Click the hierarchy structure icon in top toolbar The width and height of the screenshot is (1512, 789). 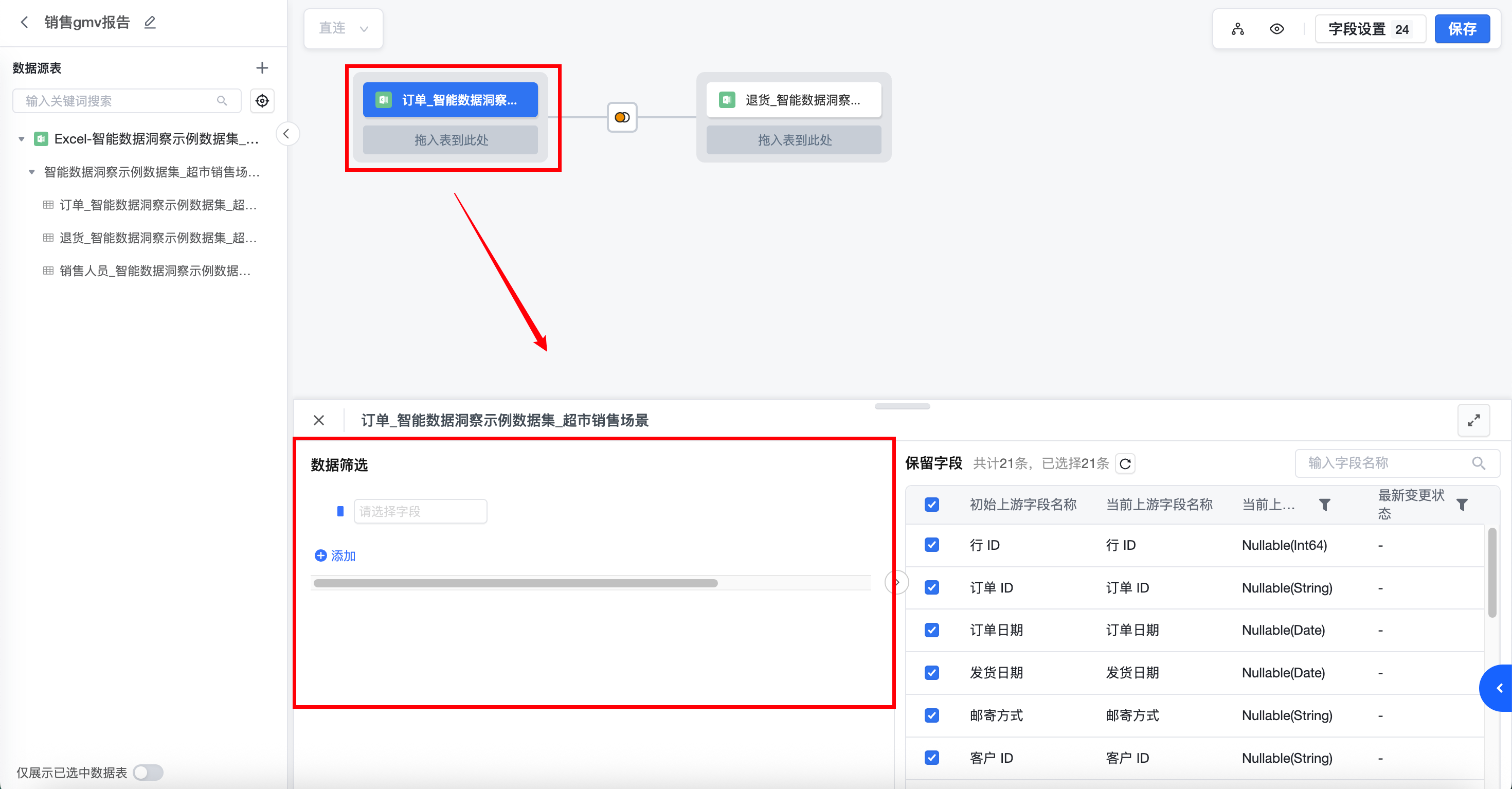tap(1237, 29)
